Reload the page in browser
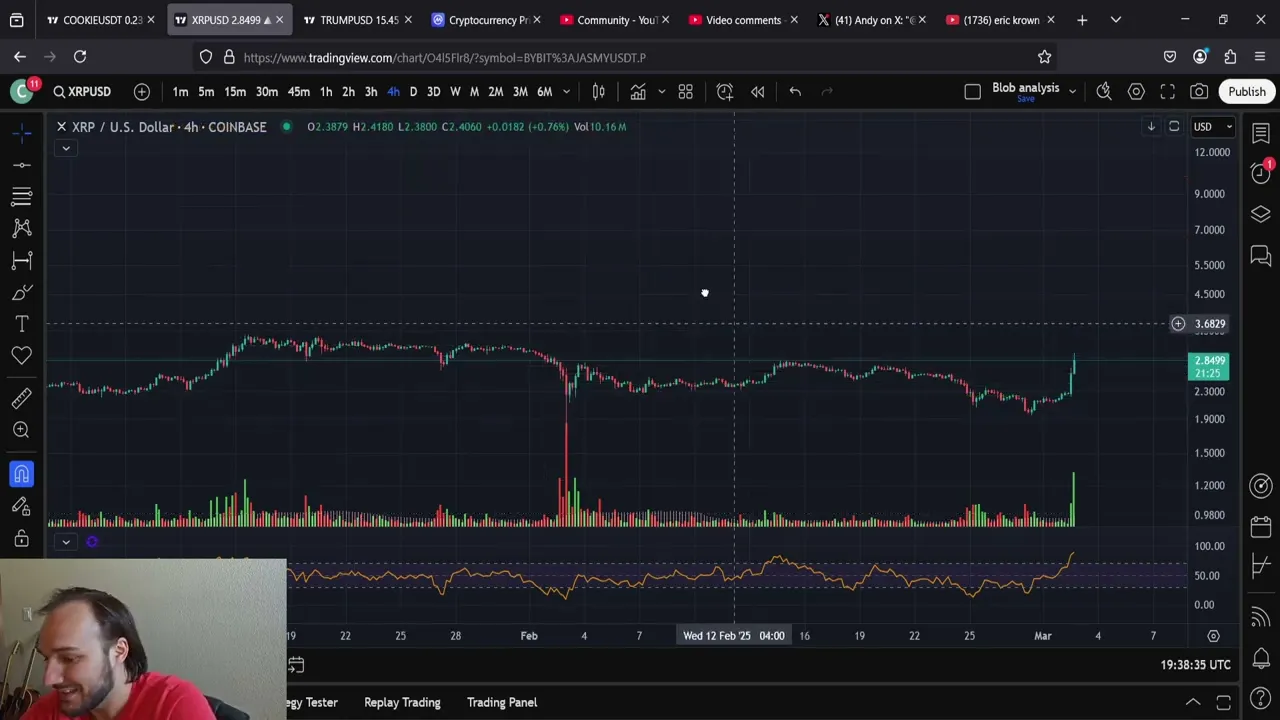The image size is (1280, 720). [80, 57]
